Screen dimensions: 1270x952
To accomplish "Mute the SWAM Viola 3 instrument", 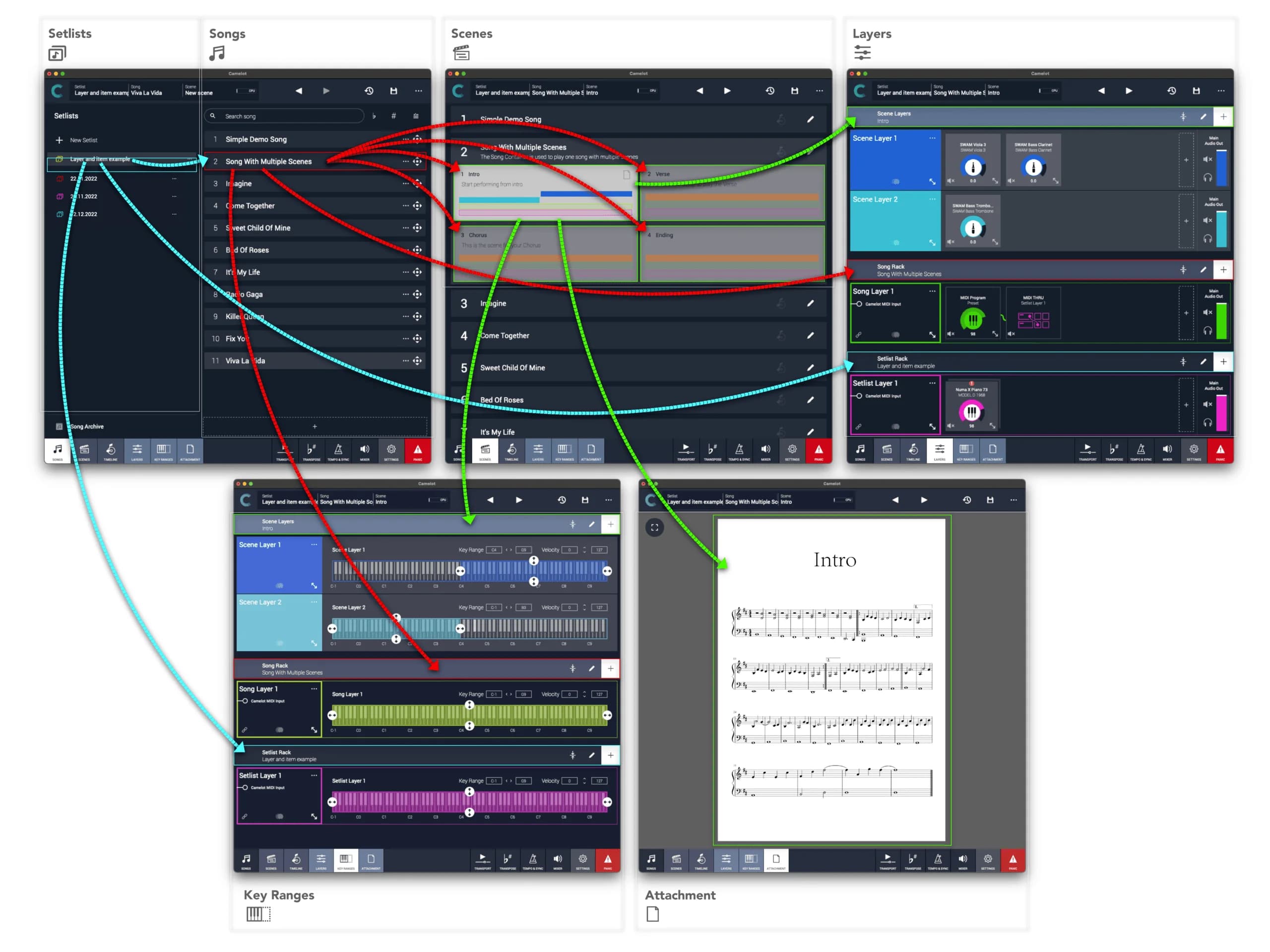I will [950, 181].
